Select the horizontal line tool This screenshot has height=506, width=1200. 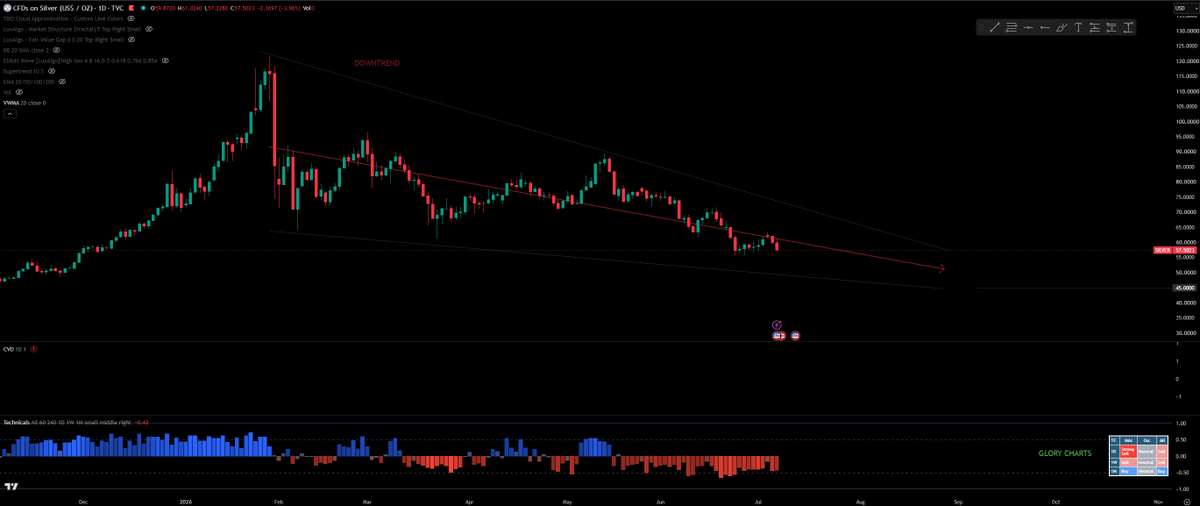(1028, 27)
